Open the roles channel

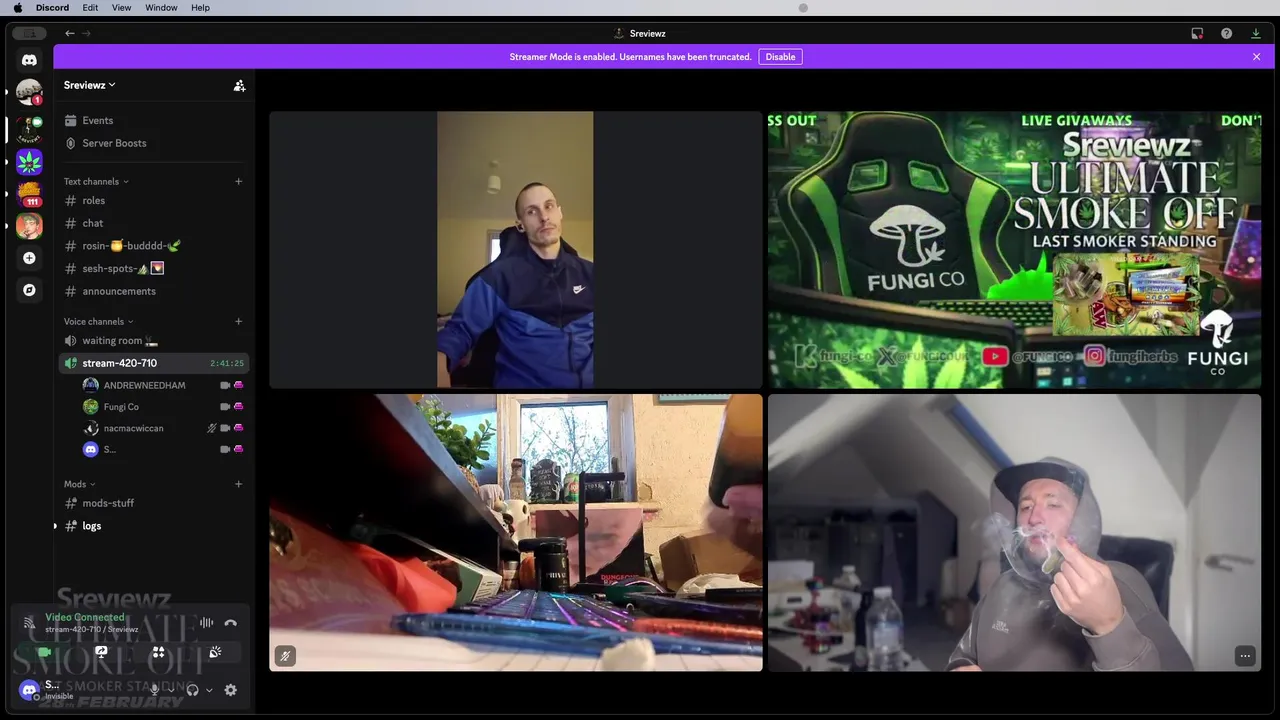coord(154,200)
